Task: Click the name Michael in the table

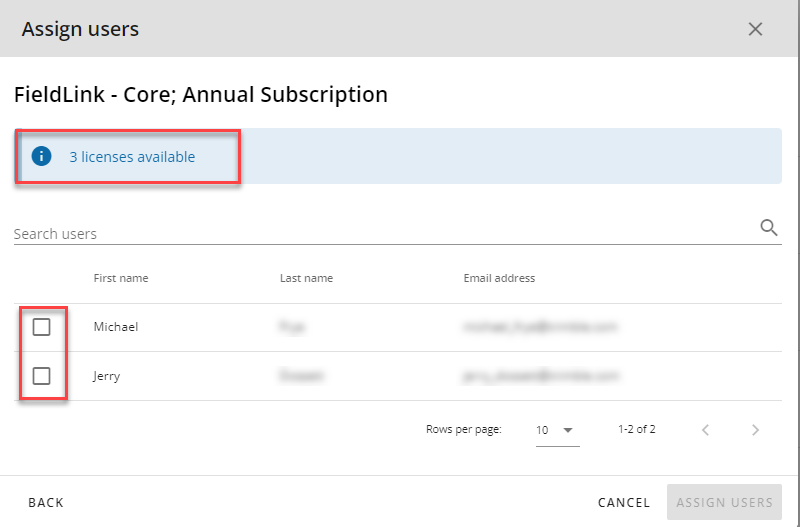Action: 116,327
